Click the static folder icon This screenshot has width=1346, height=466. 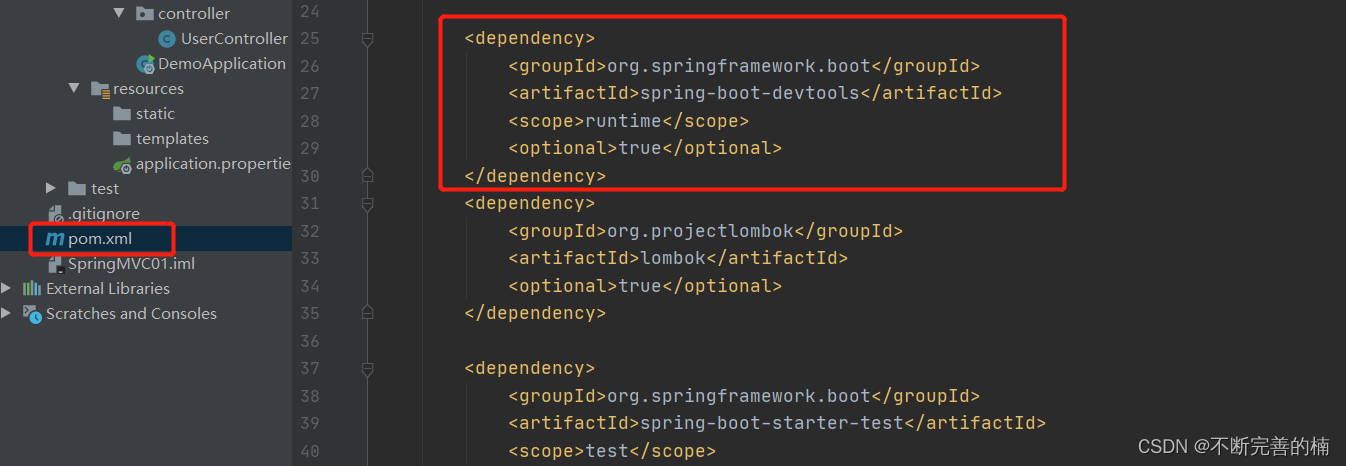coord(122,114)
